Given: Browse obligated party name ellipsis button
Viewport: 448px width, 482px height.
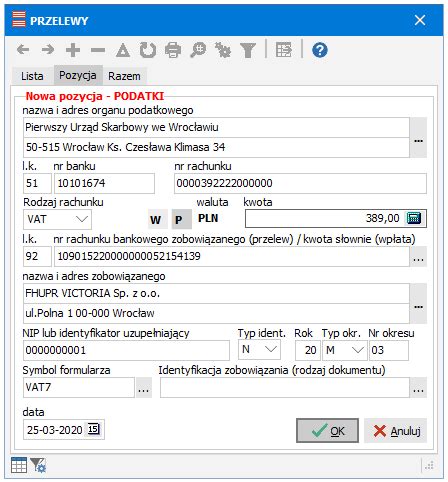Looking at the screenshot, I should (418, 303).
